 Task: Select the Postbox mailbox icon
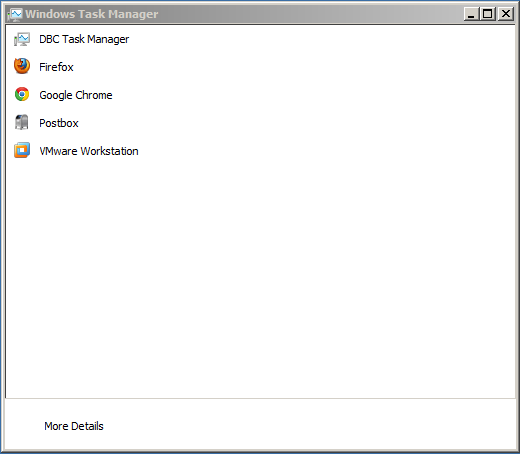(22, 122)
